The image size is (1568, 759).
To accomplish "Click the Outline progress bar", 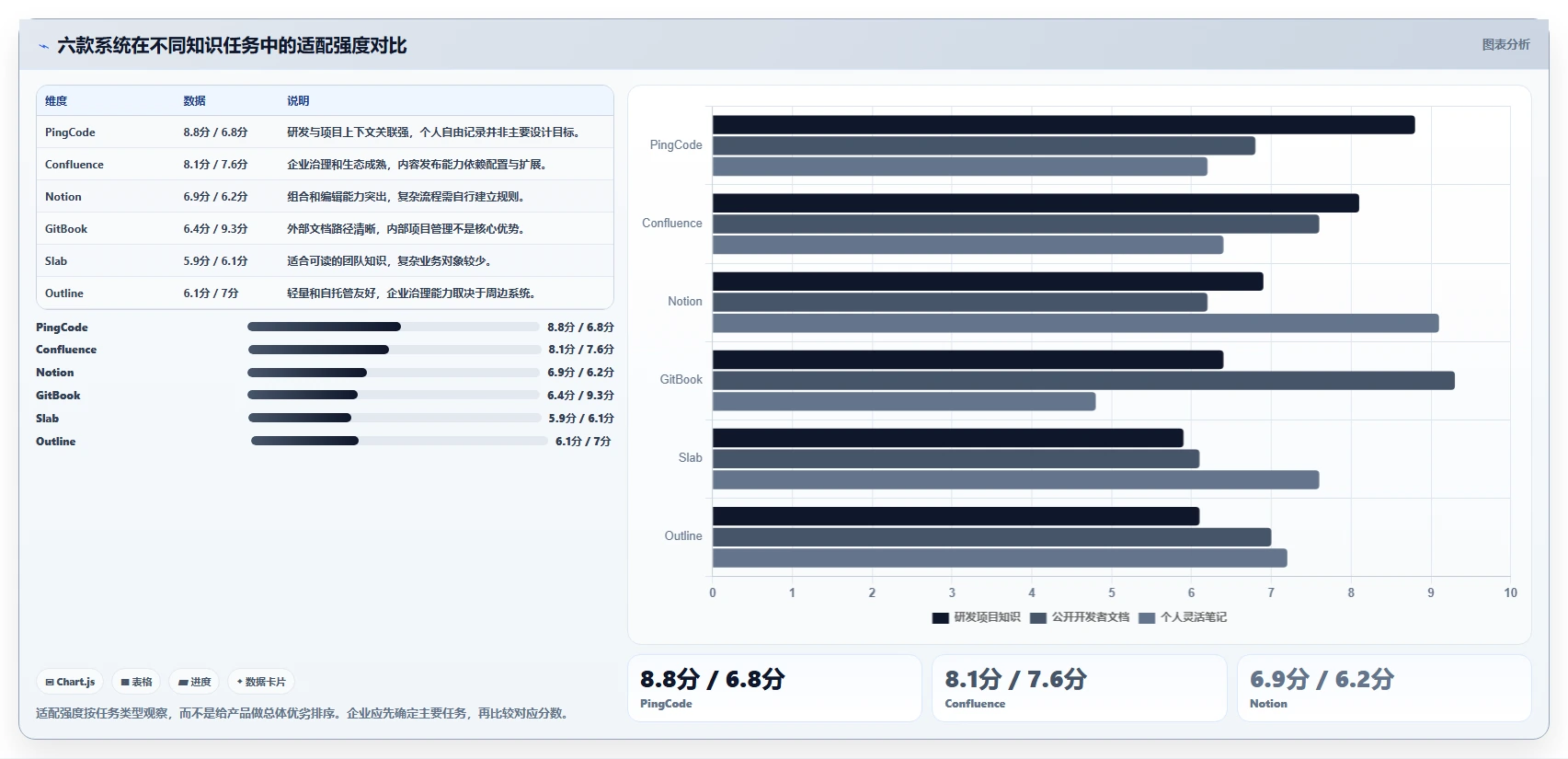I will 399,441.
